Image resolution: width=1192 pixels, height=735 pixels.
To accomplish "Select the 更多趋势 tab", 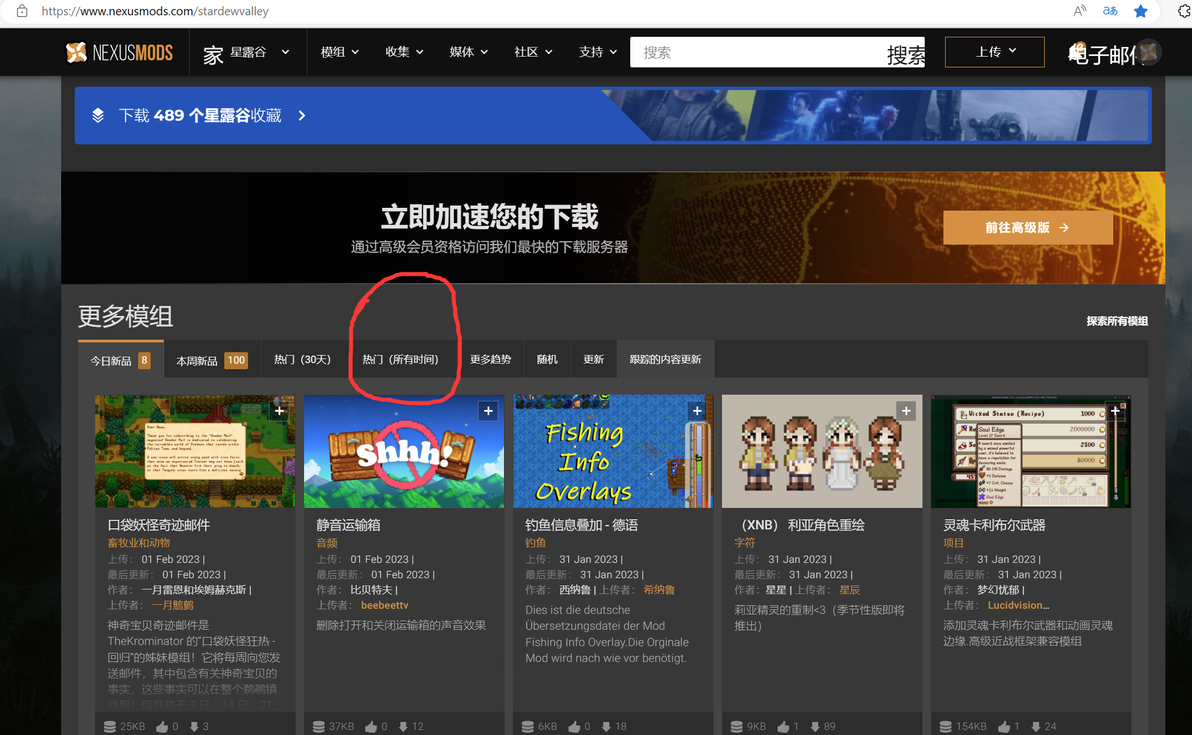I will click(x=490, y=360).
